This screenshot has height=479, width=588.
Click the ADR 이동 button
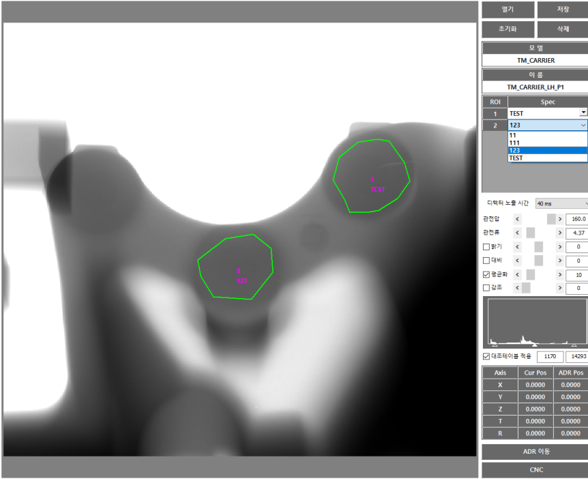point(536,452)
